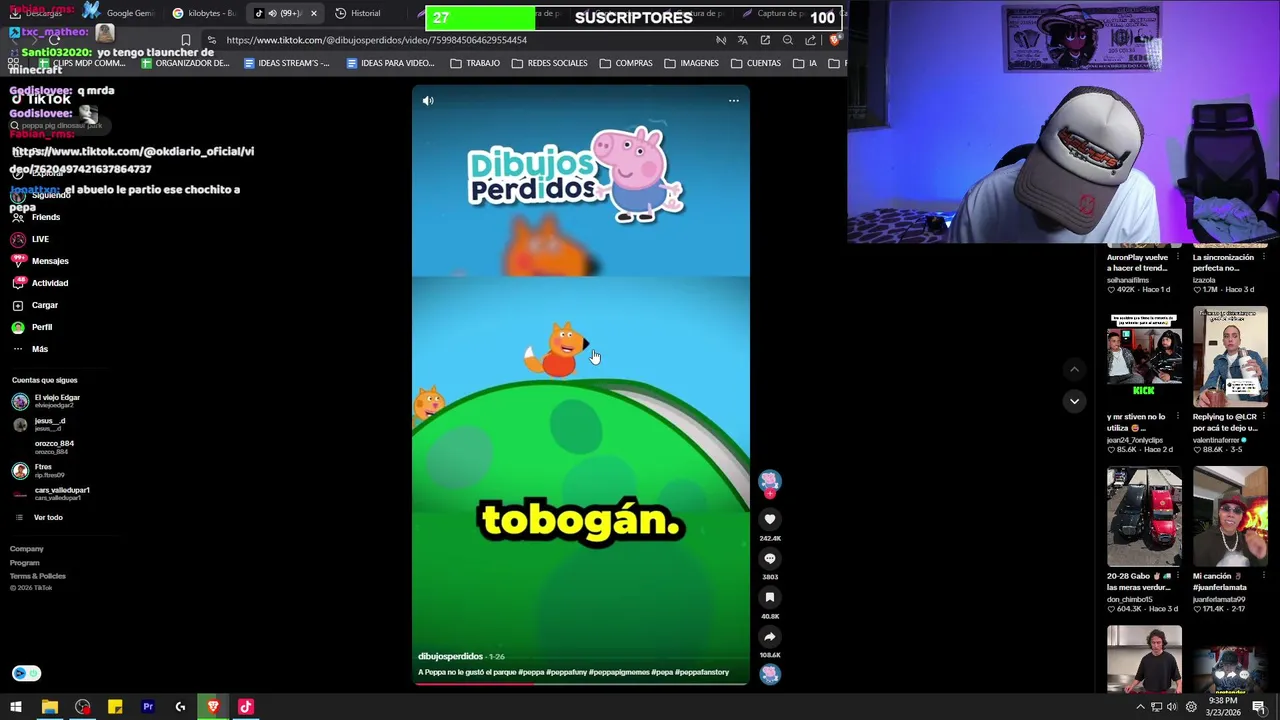Open the creator avatar above the like button

(x=770, y=482)
